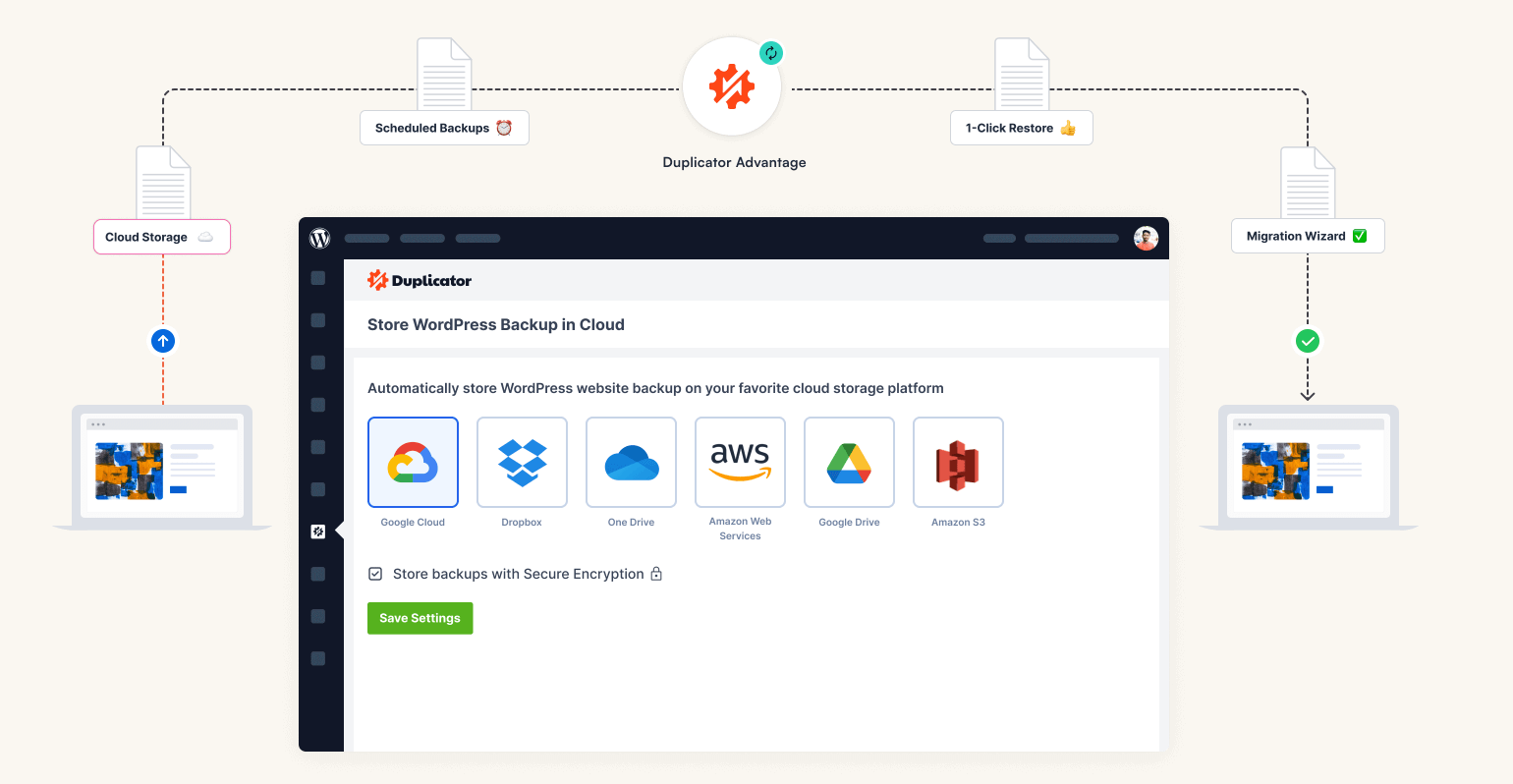
Task: Choose the Dropbox storage tile
Action: pyautogui.click(x=522, y=462)
